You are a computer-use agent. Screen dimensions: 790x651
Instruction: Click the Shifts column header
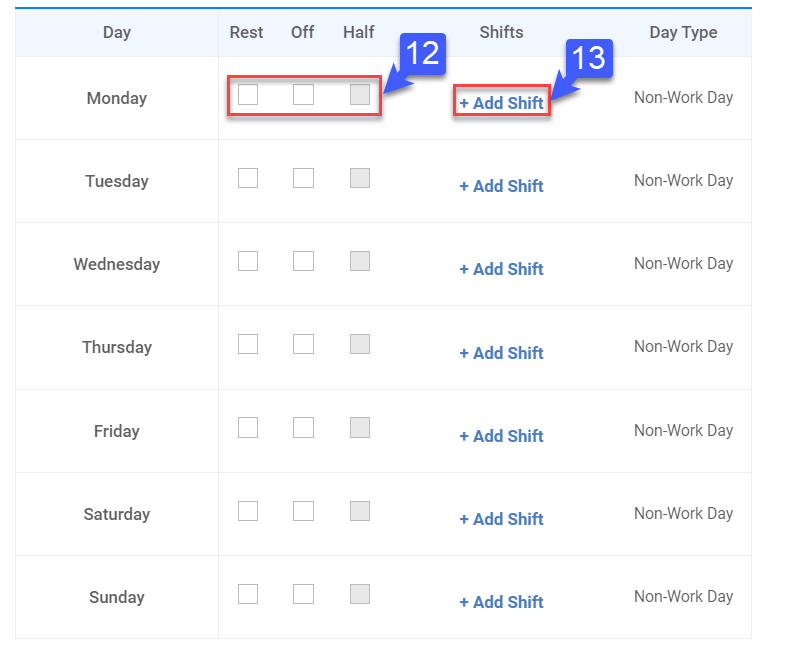501,32
